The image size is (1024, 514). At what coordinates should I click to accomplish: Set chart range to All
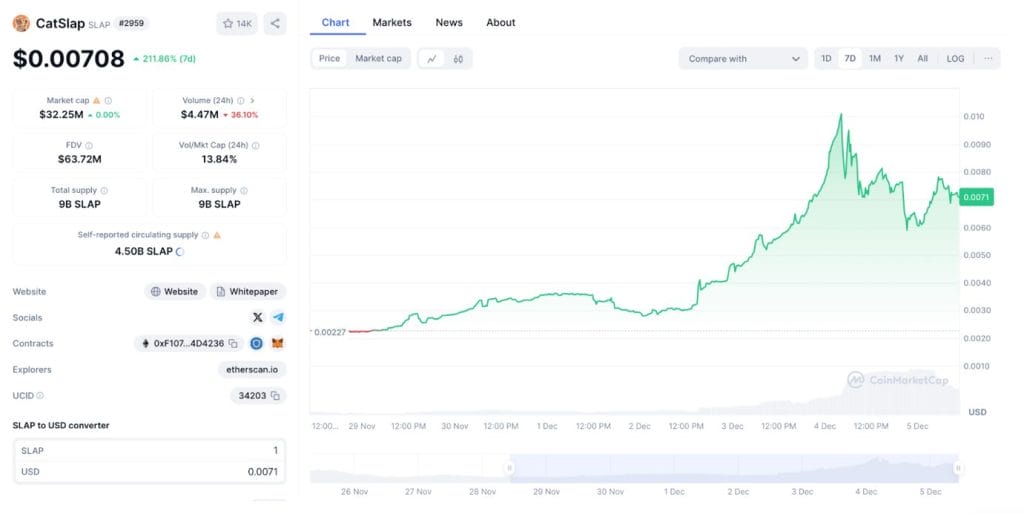point(922,59)
